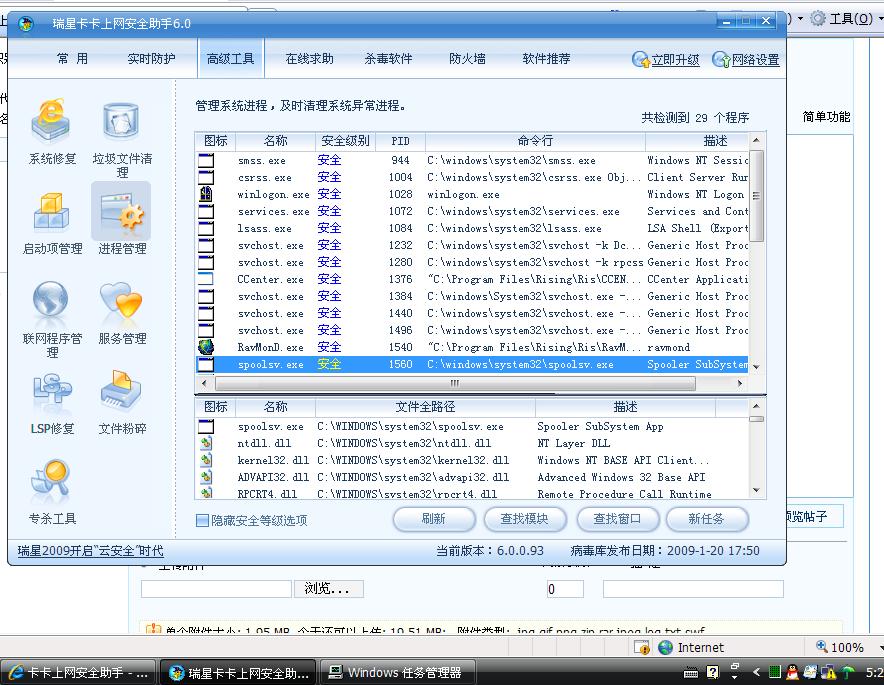Open the 服务管理 heart icon
Screen dimensions: 884x685
121,300
